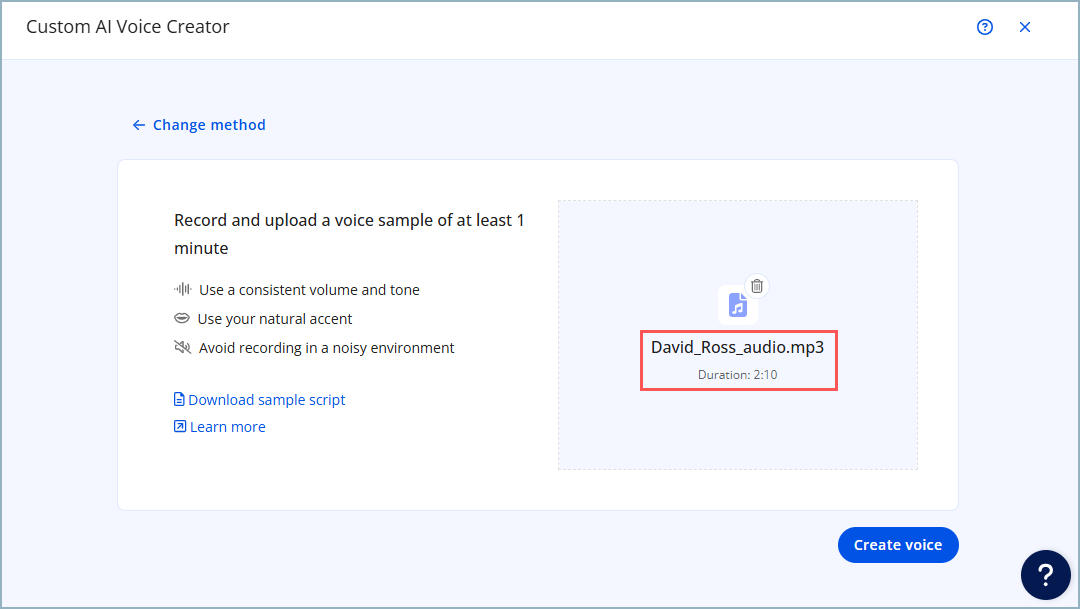This screenshot has height=609, width=1080.
Task: Delete the uploaded audio with trash icon
Action: [757, 286]
